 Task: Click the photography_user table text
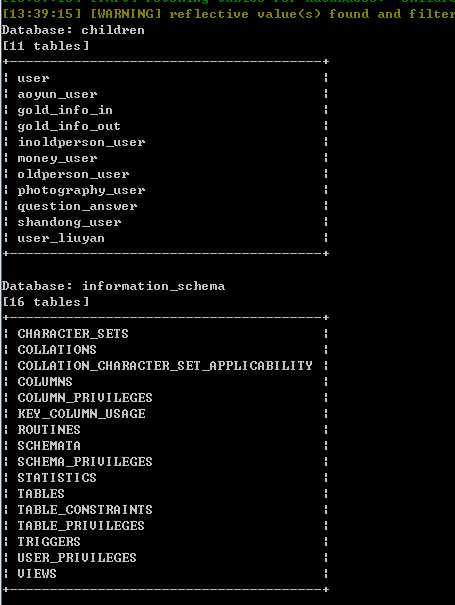[x=81, y=191]
